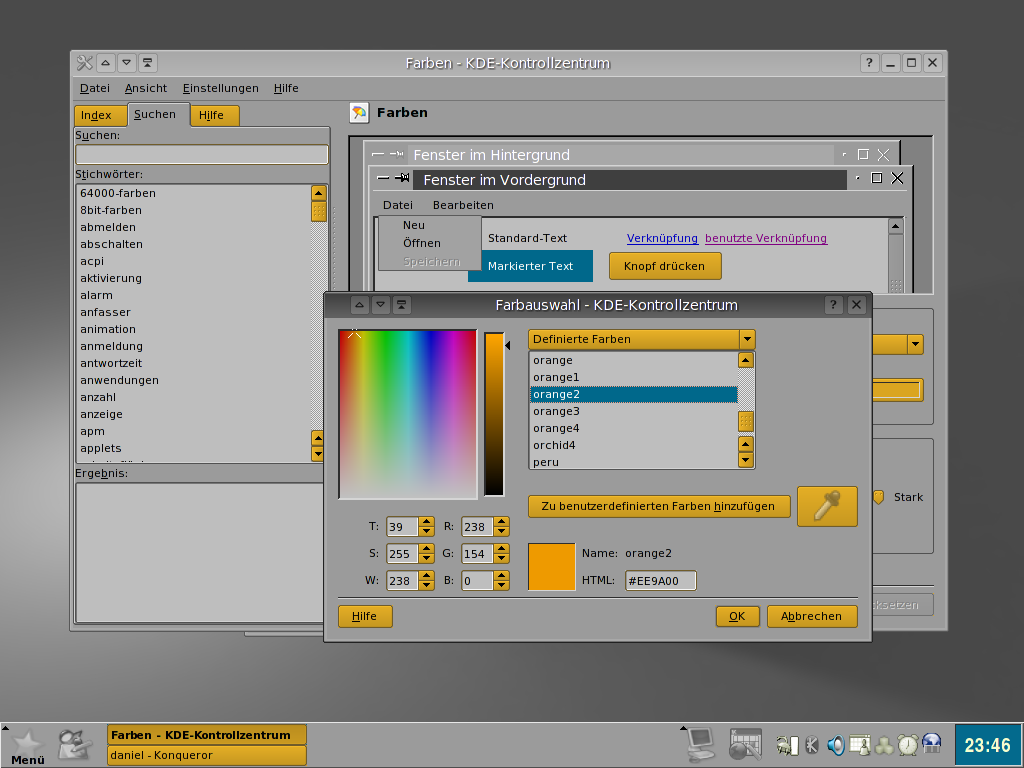Open the calendar search icon in the panel

tap(745, 744)
